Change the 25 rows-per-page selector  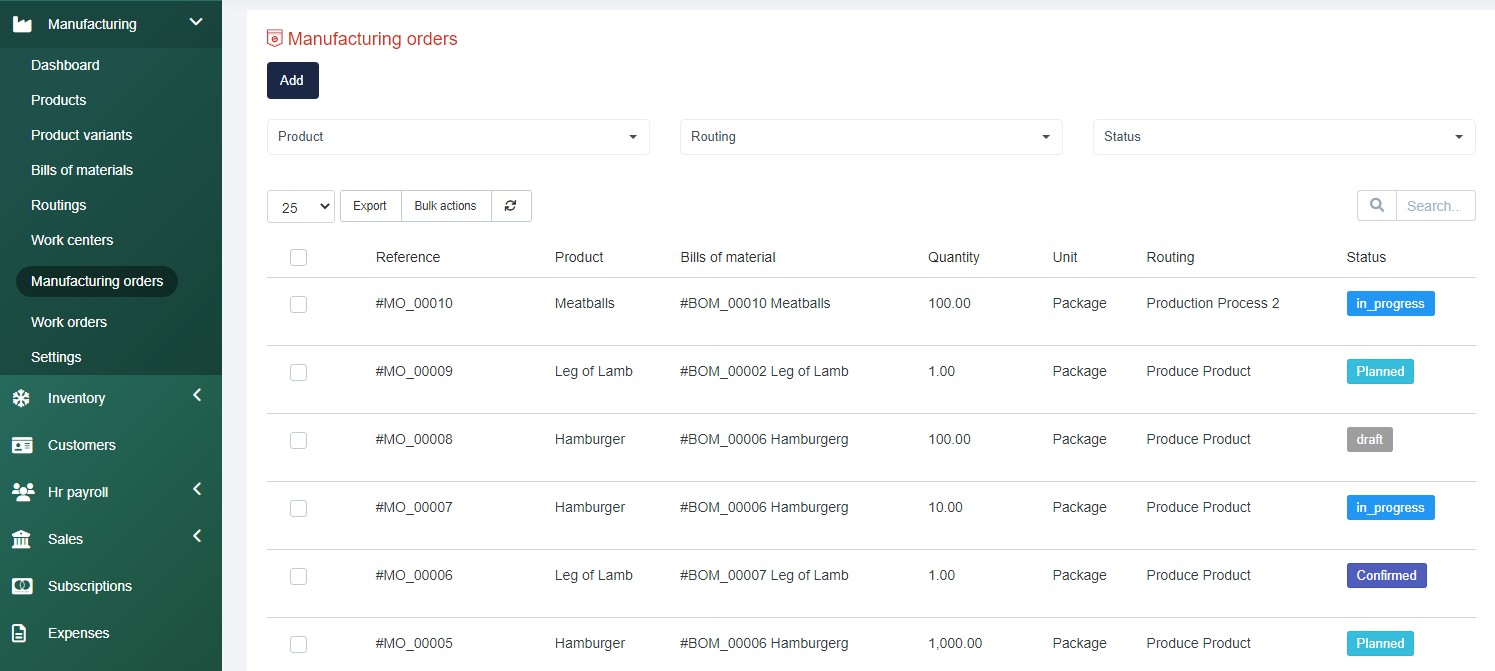coord(301,207)
